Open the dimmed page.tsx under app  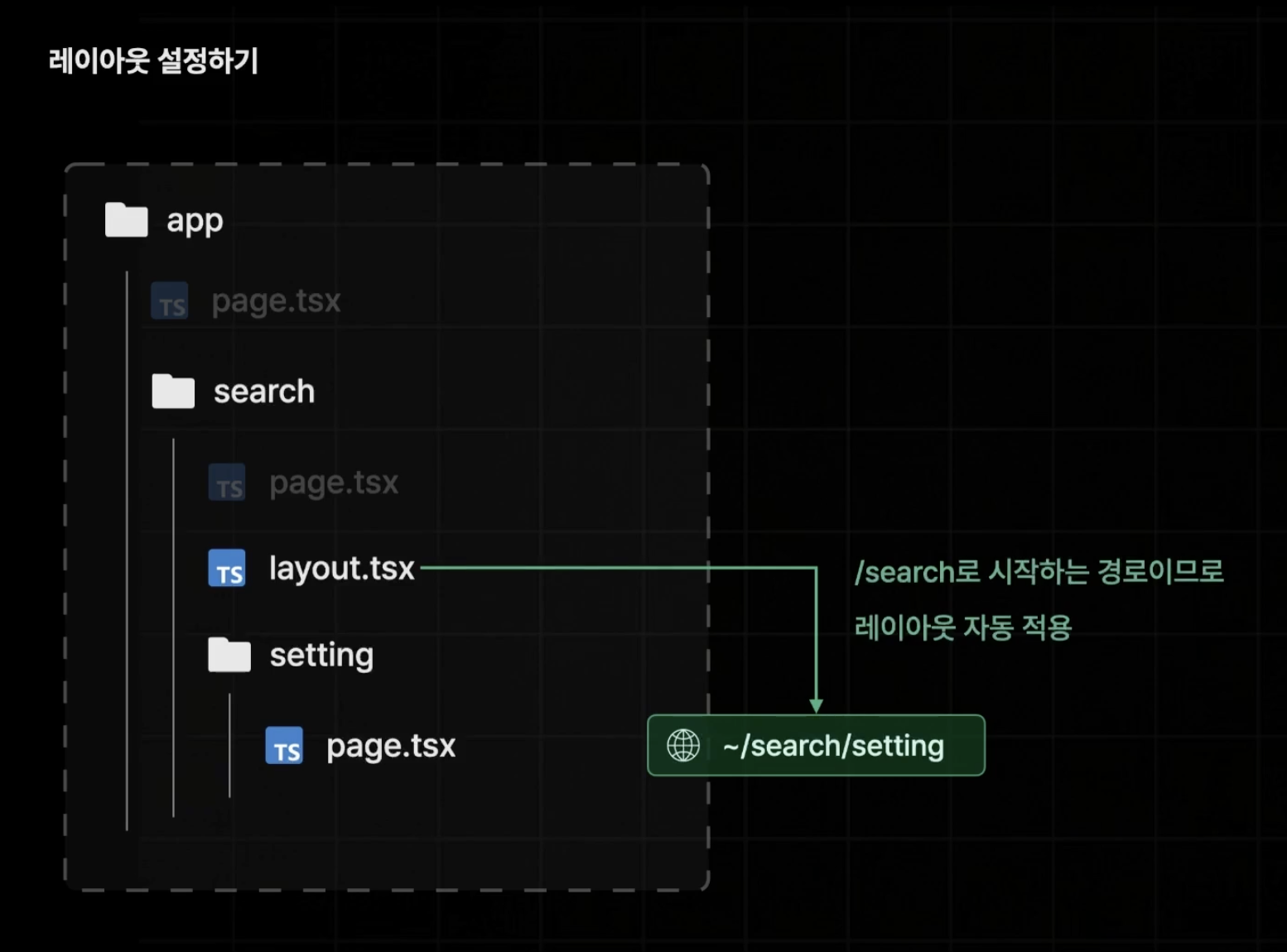[x=276, y=301]
